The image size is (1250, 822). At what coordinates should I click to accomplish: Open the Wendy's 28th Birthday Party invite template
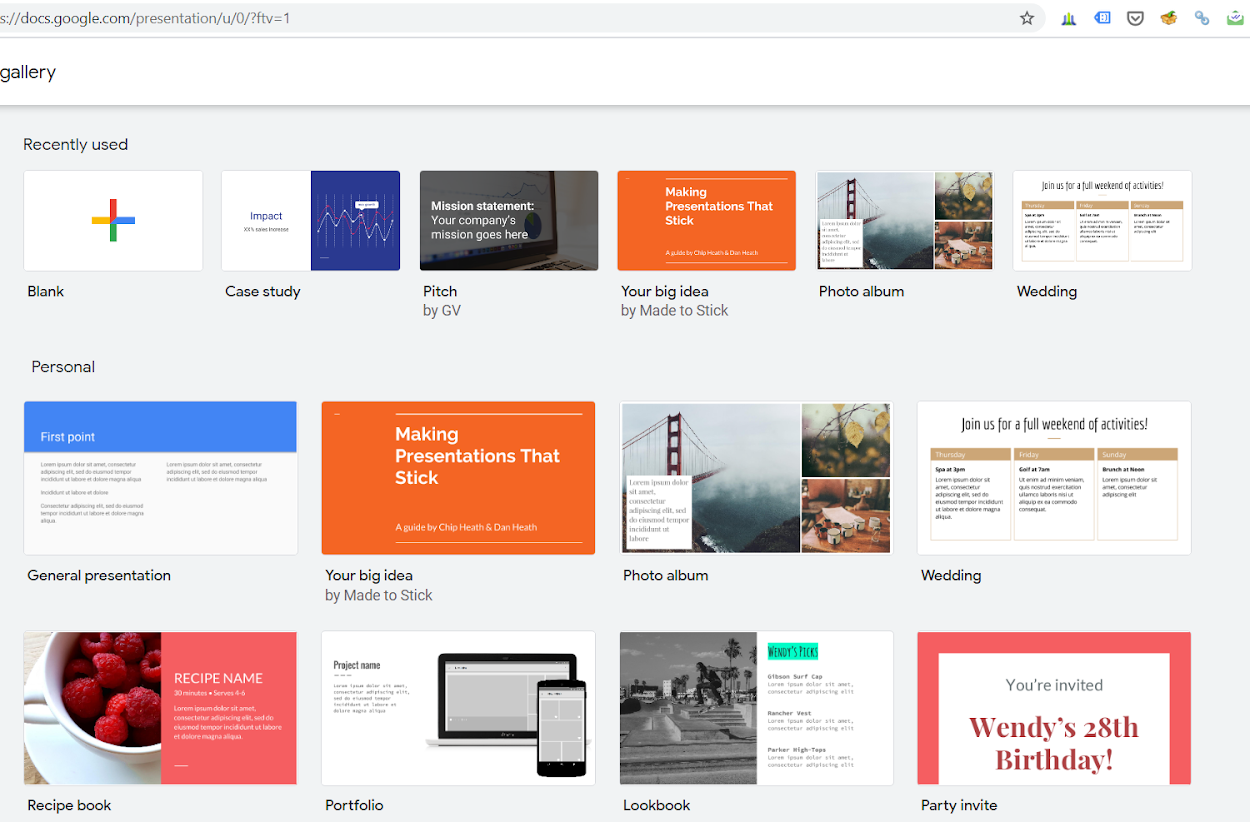click(x=1053, y=707)
